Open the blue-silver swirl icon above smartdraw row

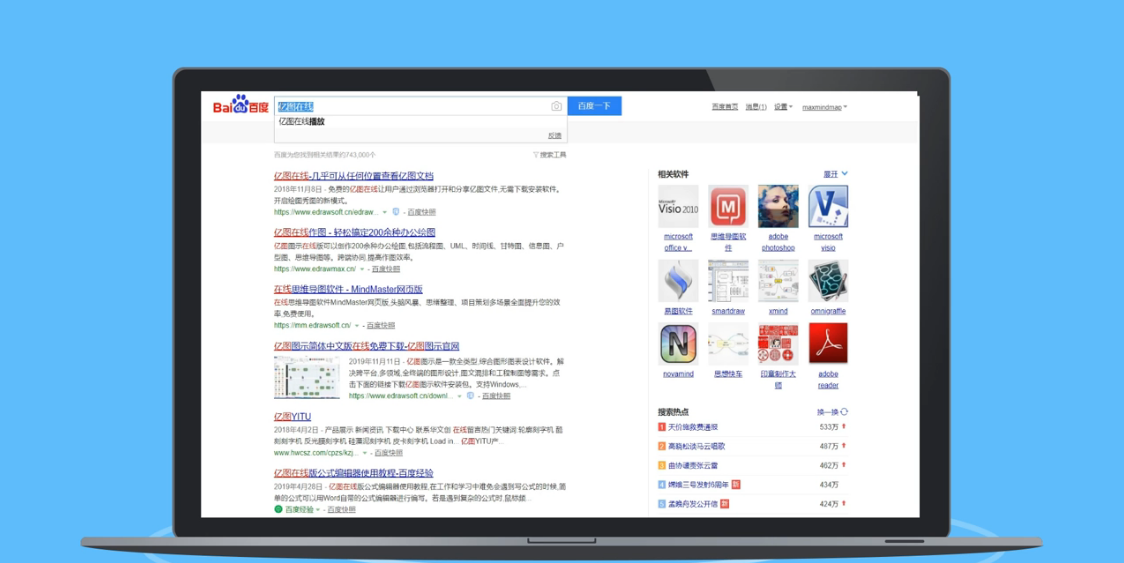[x=678, y=280]
